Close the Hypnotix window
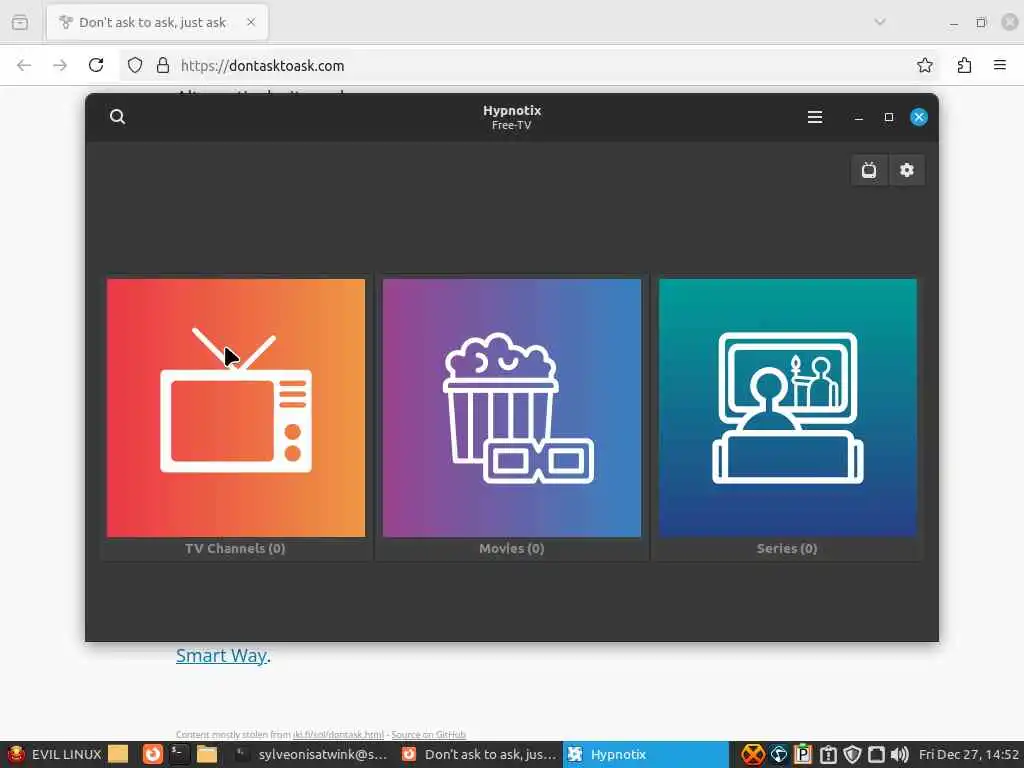Image resolution: width=1024 pixels, height=768 pixels. pos(919,117)
